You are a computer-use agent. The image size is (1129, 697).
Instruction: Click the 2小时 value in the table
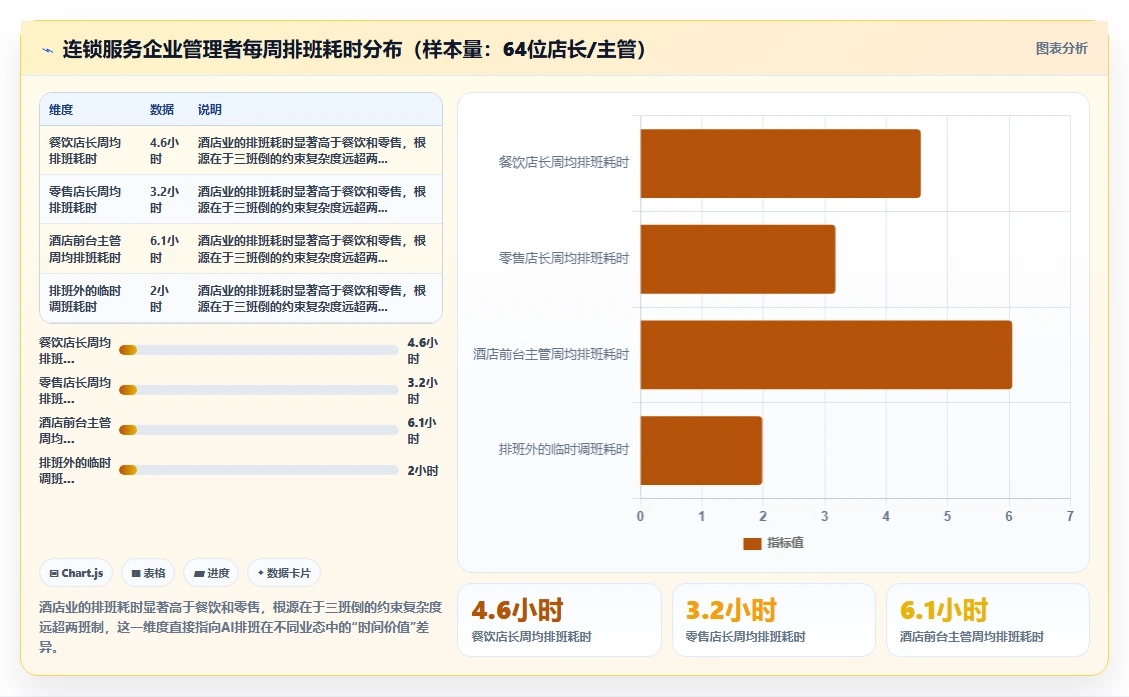click(x=159, y=299)
